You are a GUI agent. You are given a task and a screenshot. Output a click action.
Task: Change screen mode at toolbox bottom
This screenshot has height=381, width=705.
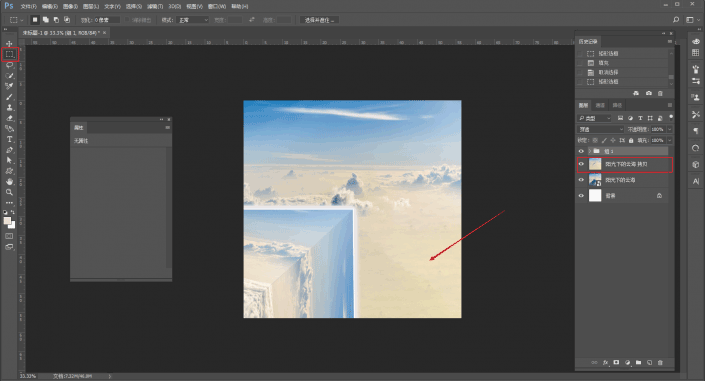(x=9, y=247)
